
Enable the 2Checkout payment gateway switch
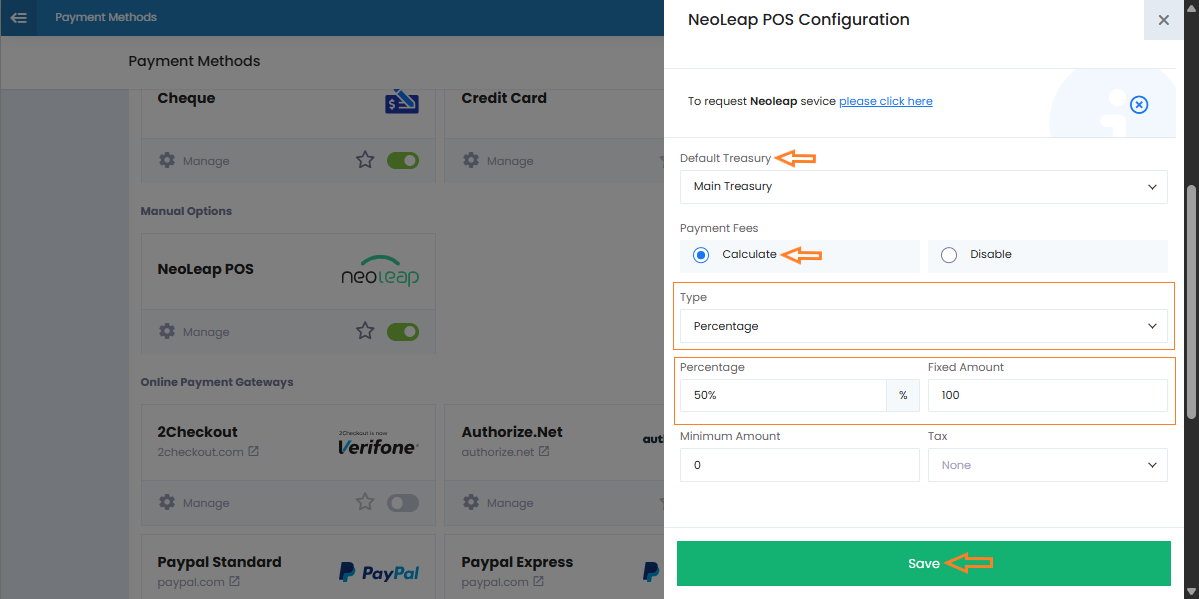coord(403,503)
